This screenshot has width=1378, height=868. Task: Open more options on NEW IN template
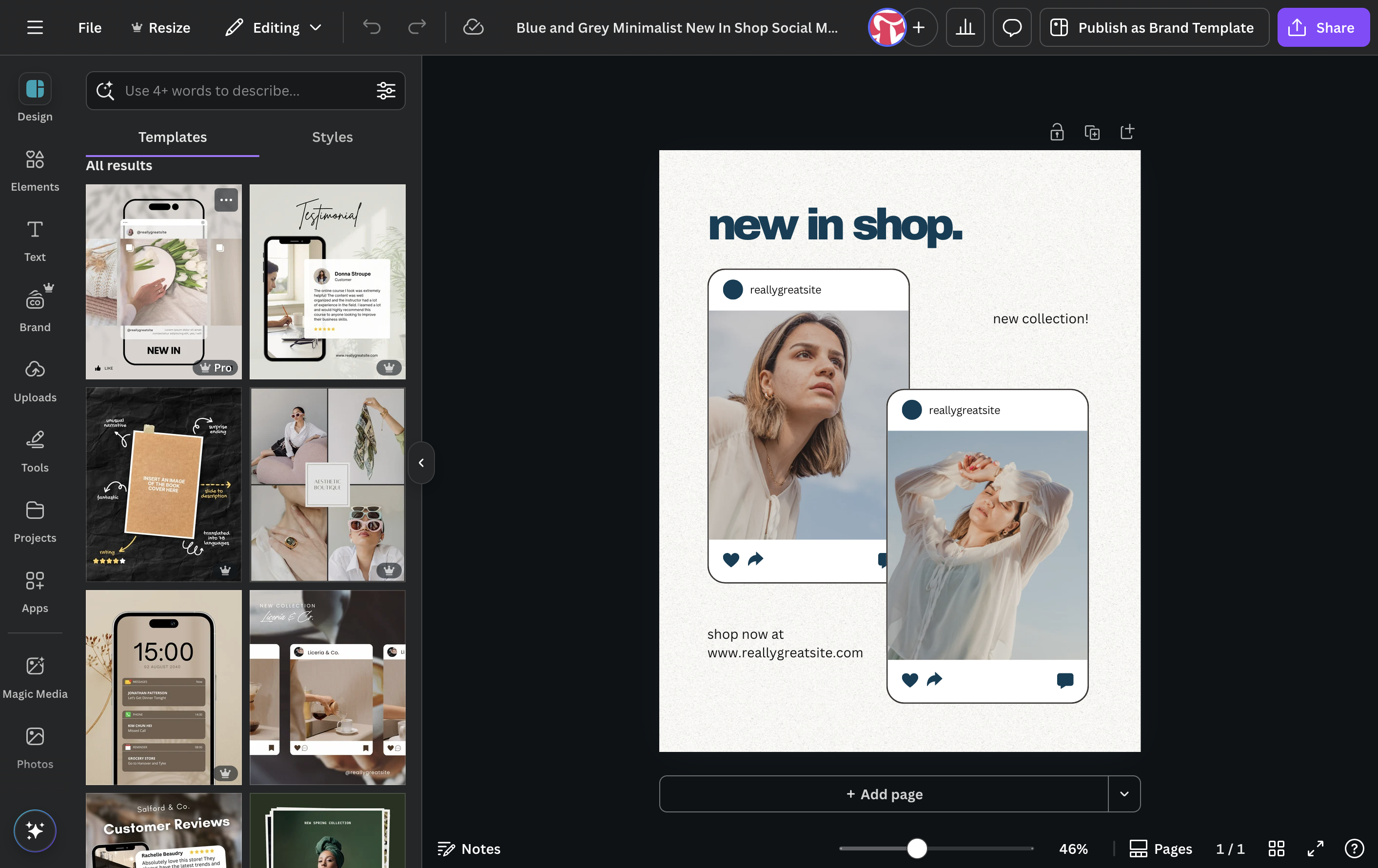tap(226, 200)
